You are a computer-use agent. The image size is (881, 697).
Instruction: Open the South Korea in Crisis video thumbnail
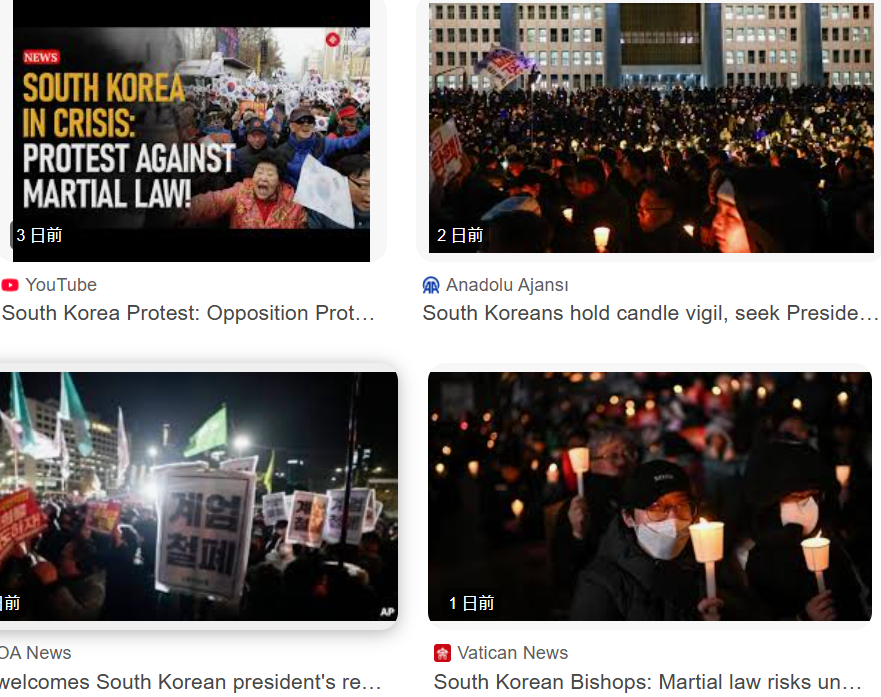(x=191, y=130)
